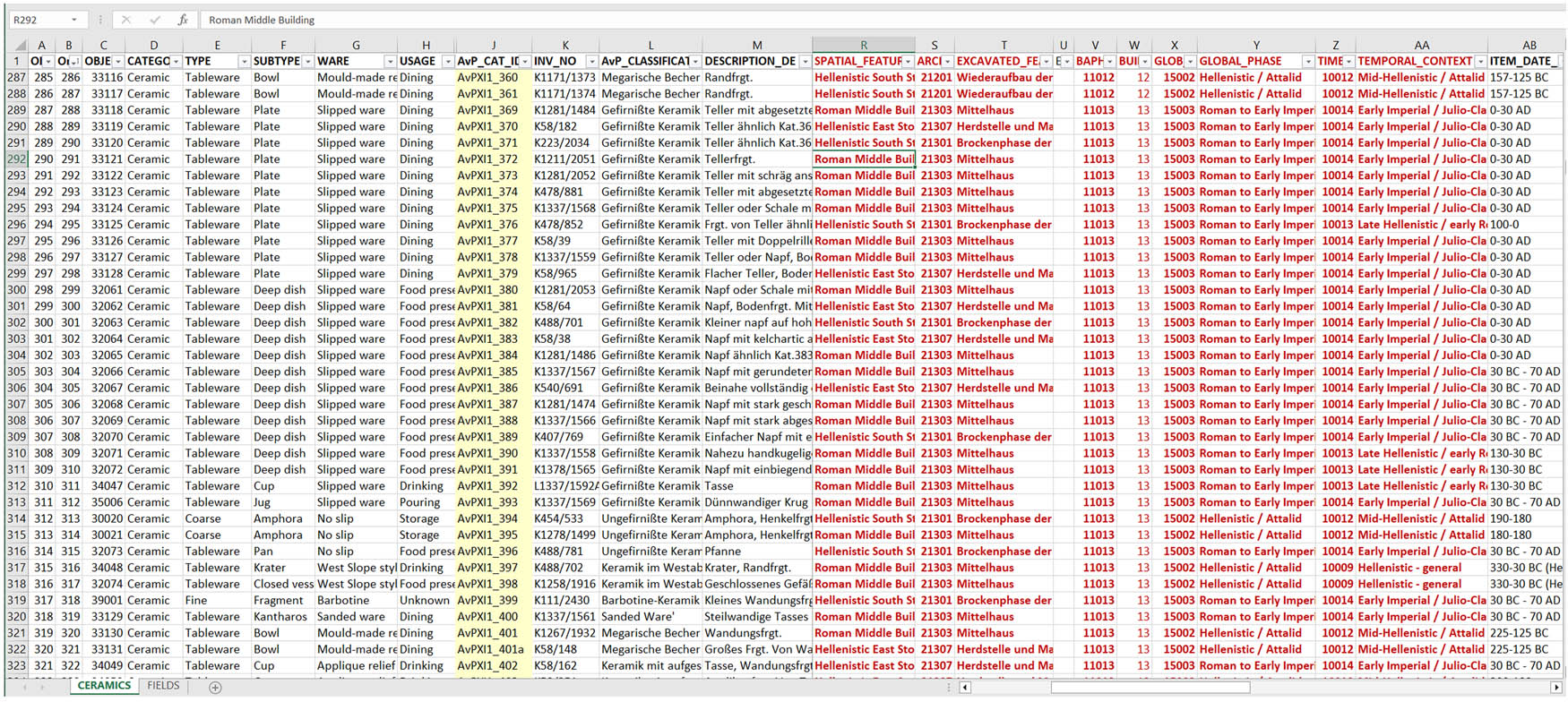Open the Name Box dropdown arrow

(74, 20)
